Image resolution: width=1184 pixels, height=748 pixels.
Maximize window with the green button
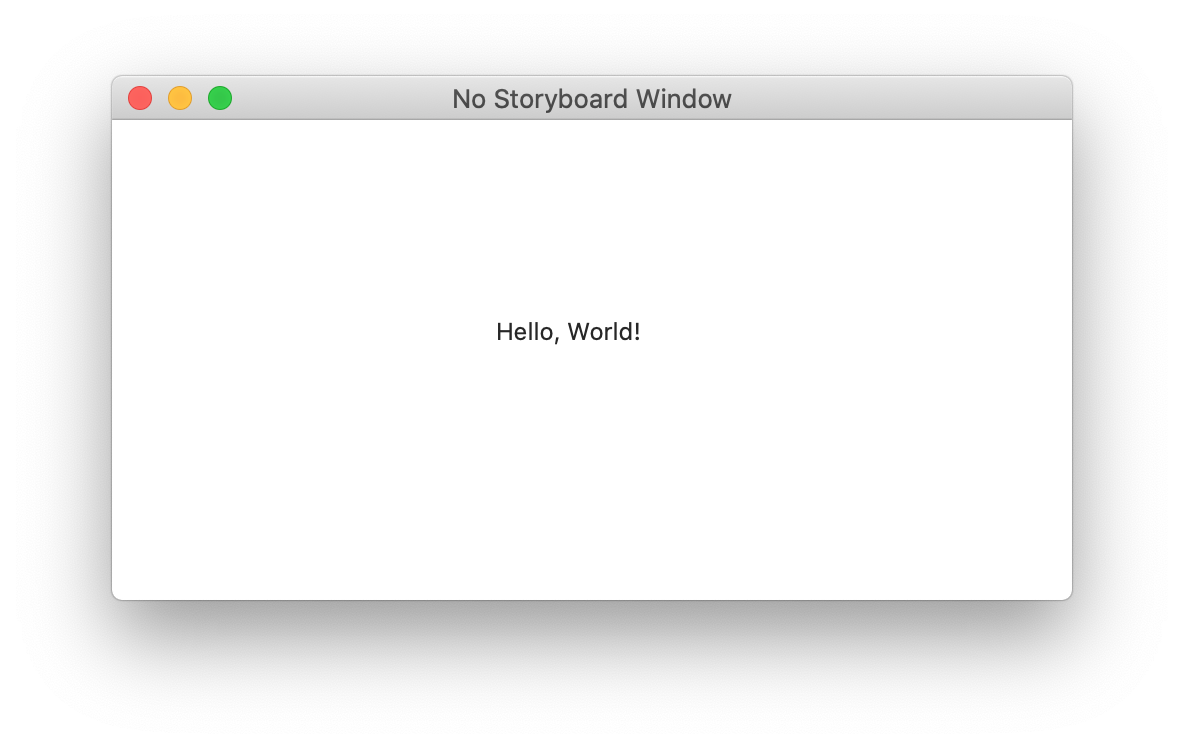click(x=220, y=98)
